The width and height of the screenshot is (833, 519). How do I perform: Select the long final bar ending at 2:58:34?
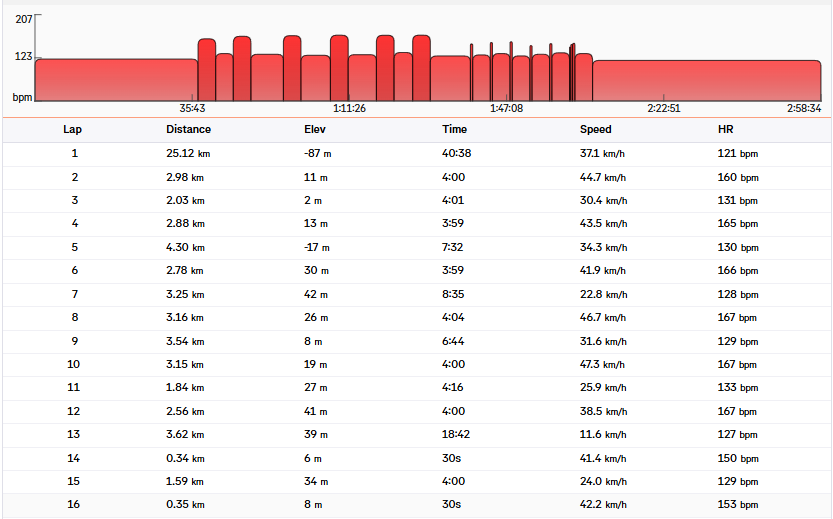point(707,80)
